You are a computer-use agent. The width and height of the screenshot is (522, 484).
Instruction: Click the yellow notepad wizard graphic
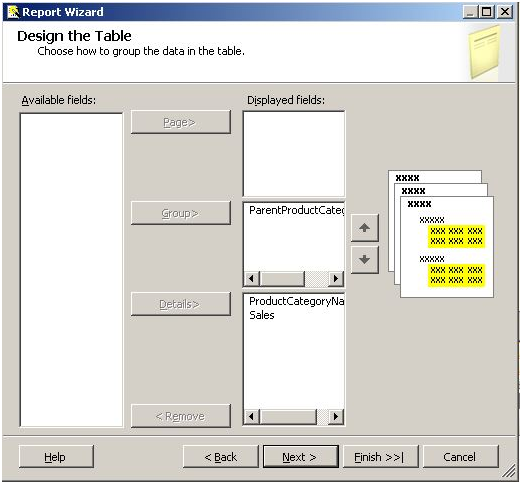tap(484, 53)
